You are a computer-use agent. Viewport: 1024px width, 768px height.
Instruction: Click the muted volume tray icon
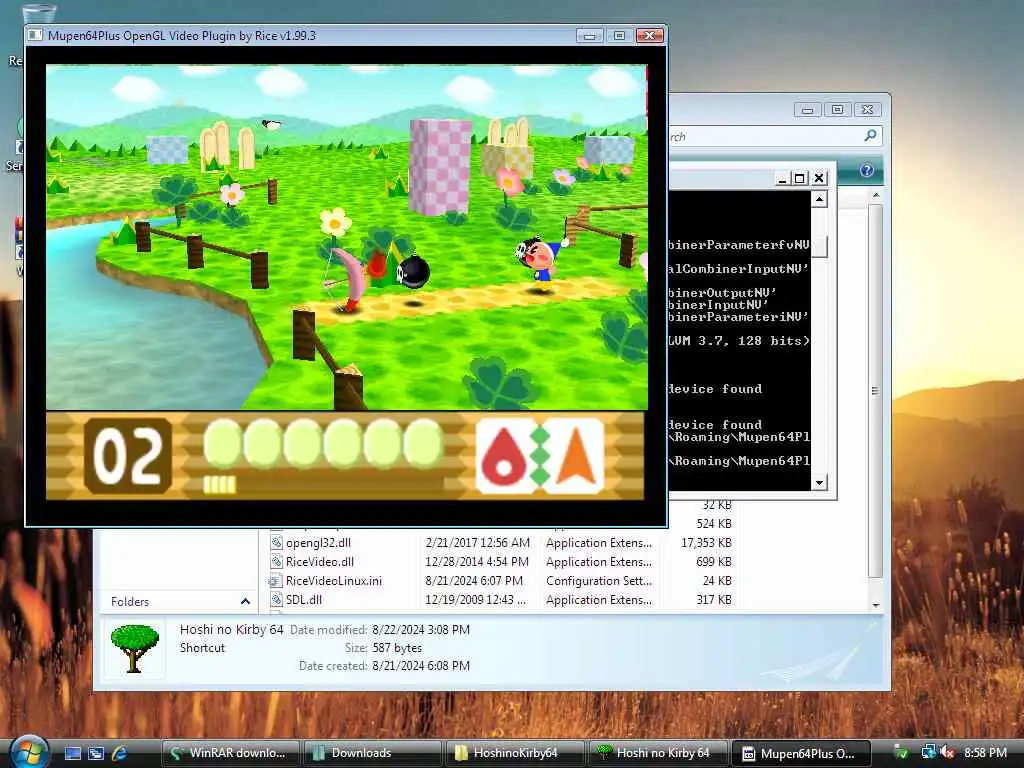[948, 752]
